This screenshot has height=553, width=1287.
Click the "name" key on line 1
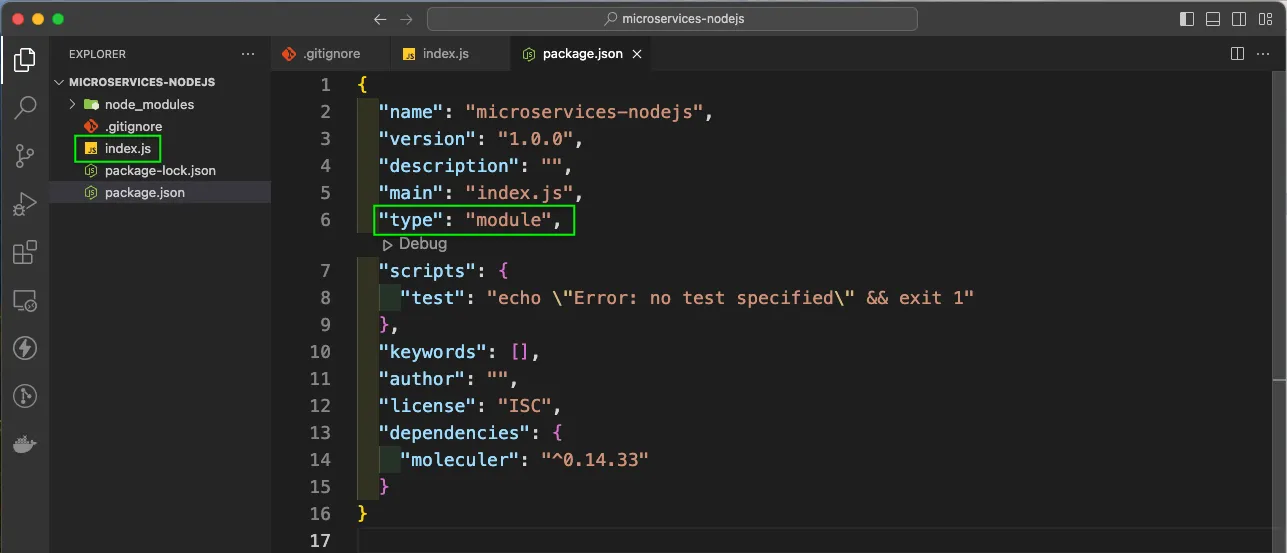tap(410, 112)
